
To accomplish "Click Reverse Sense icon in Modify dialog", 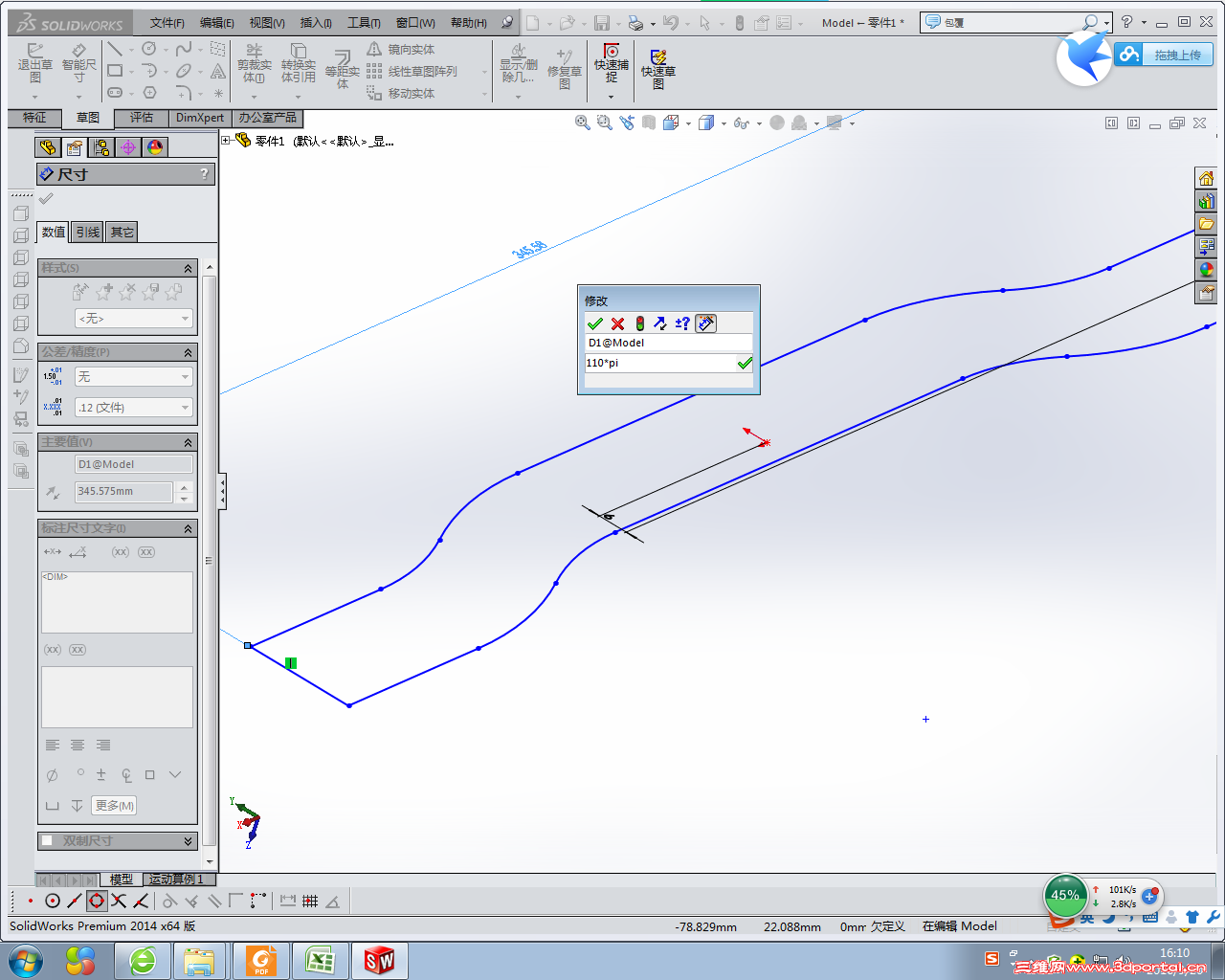I will (660, 323).
